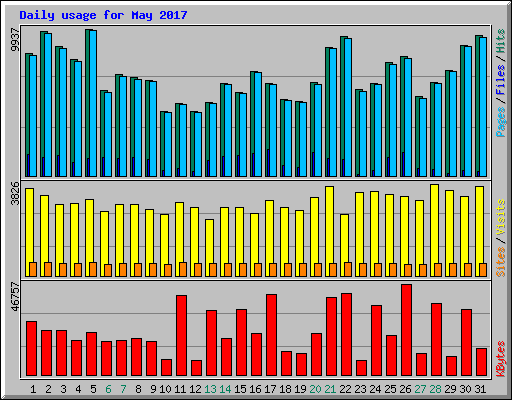Select the orange Sites bar for day 22
This screenshot has width=512, height=400.
[348, 269]
